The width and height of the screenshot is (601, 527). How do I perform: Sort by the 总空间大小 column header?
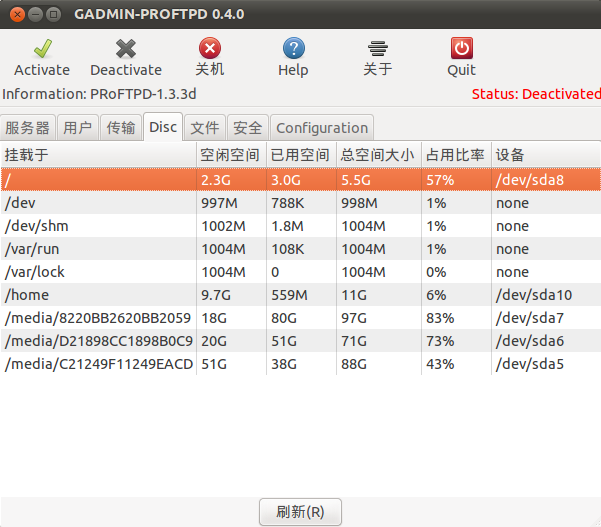379,155
